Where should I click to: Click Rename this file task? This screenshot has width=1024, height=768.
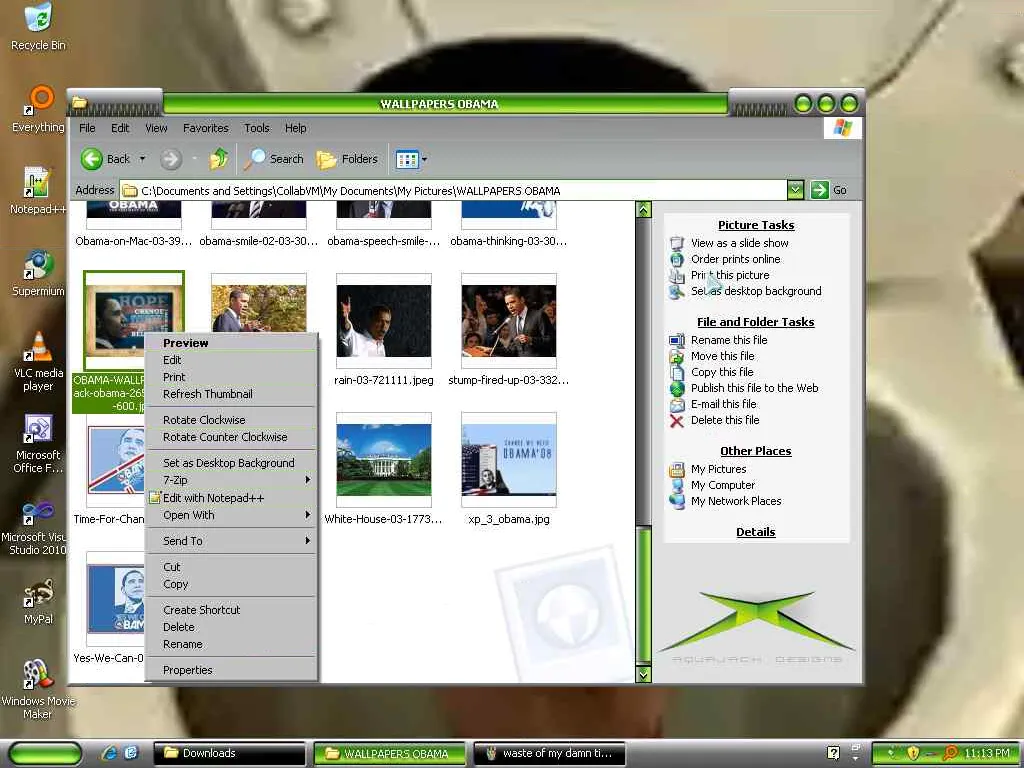[x=729, y=340]
